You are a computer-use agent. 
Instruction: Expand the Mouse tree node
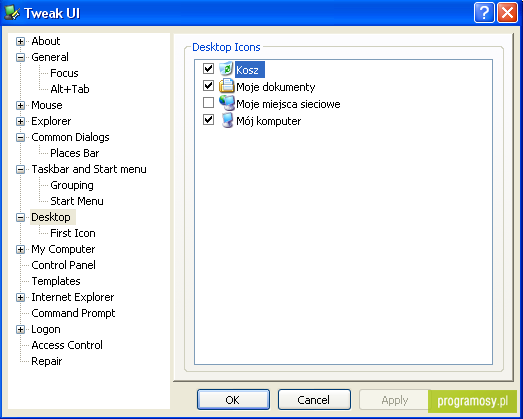(x=20, y=105)
